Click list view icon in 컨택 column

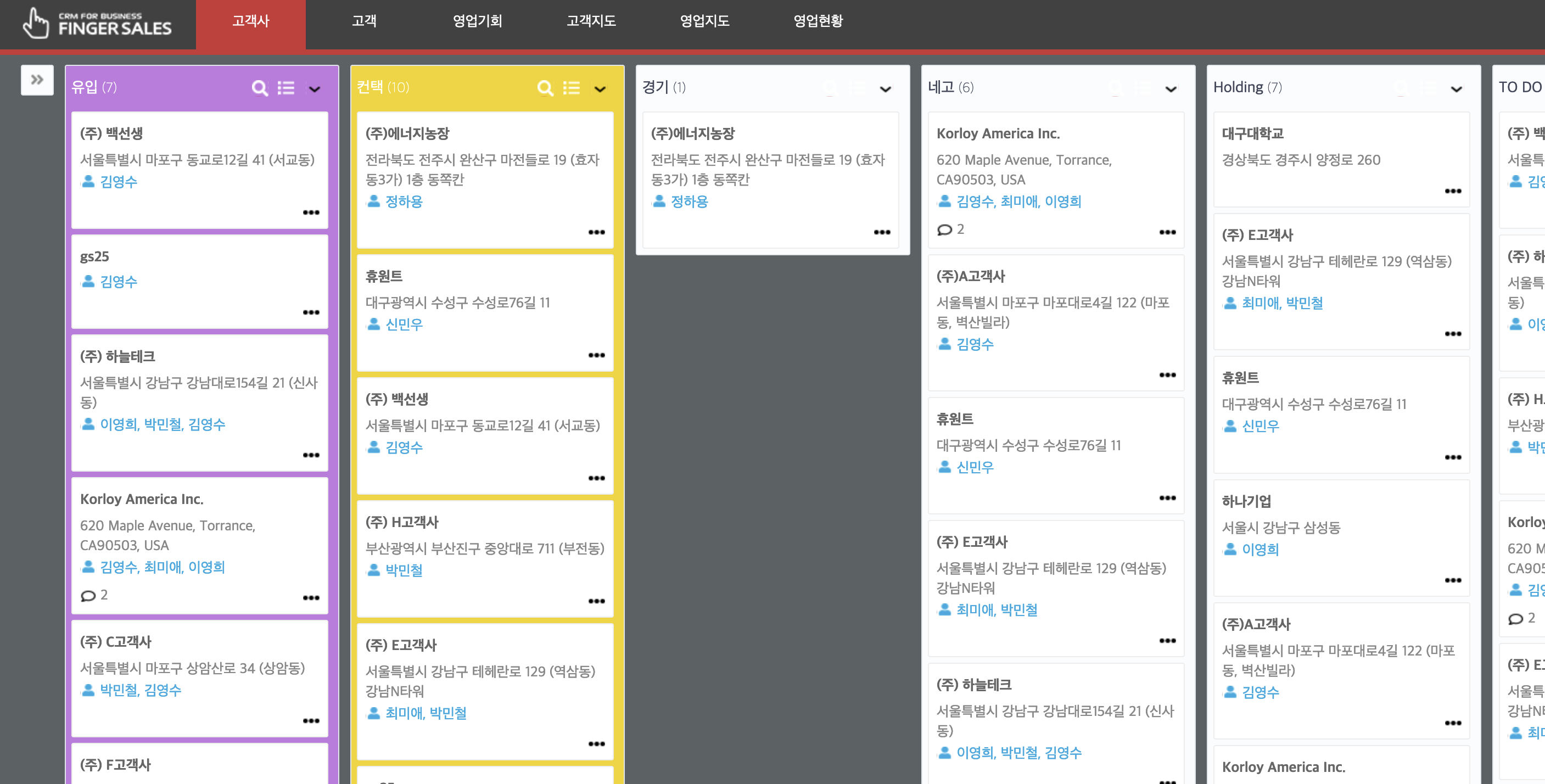click(572, 88)
